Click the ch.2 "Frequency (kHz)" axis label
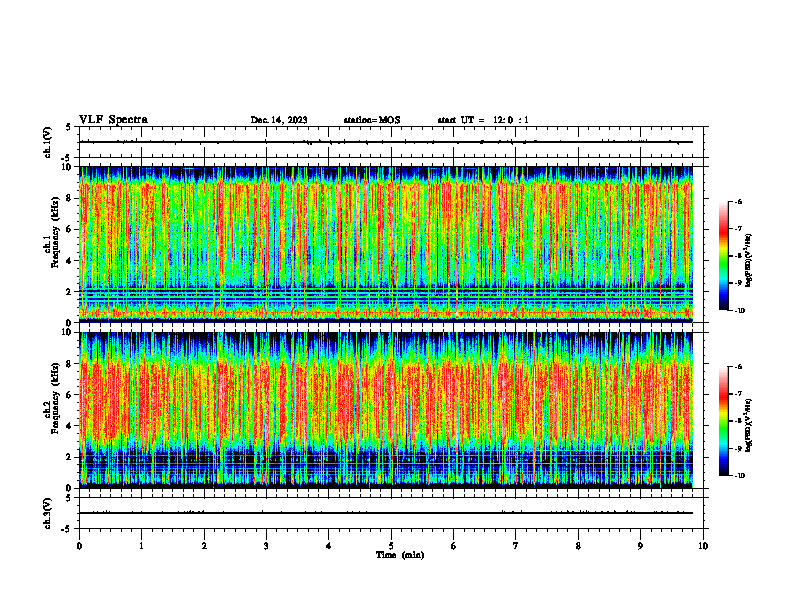The width and height of the screenshot is (792, 612). click(x=55, y=398)
